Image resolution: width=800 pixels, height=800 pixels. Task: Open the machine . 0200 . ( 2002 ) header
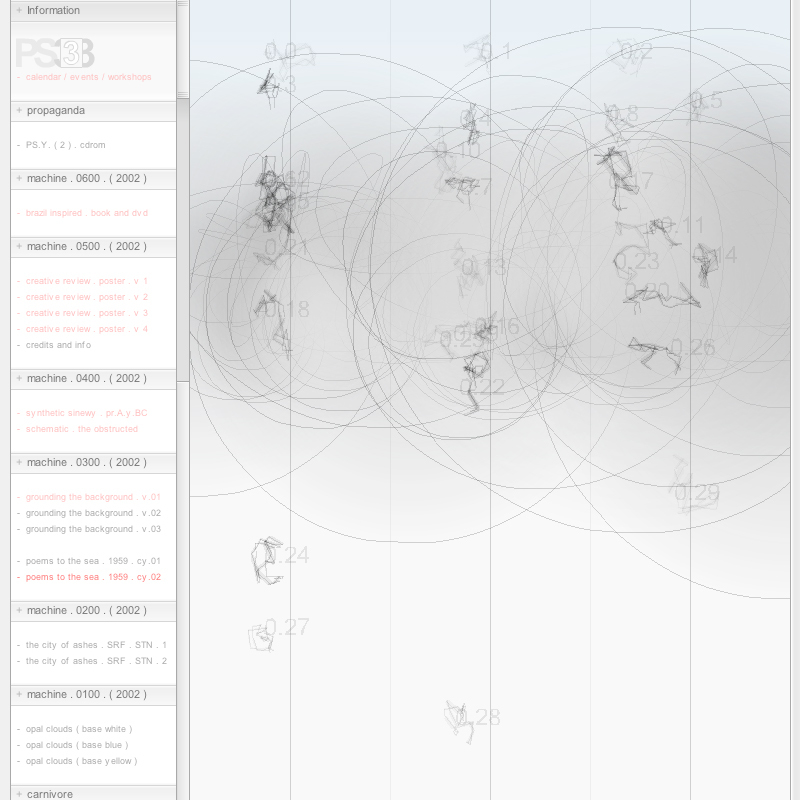click(x=86, y=610)
